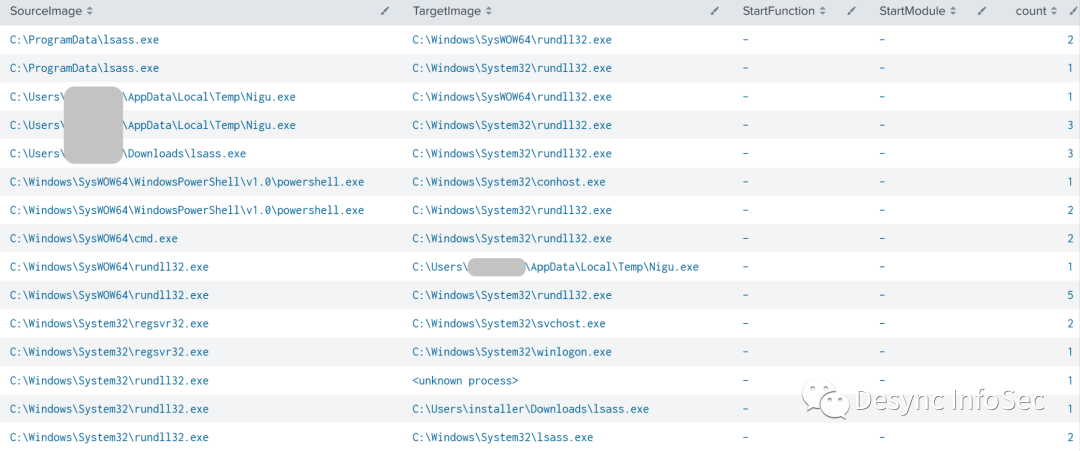Click count value 5

1070,295
